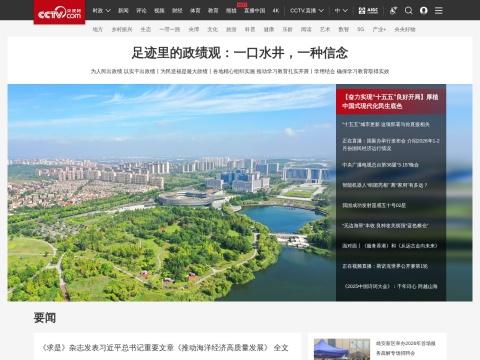Viewport: 480px width, 360px height.
Task: Open the 阅读 sub-navigation link
Action: 306,29
